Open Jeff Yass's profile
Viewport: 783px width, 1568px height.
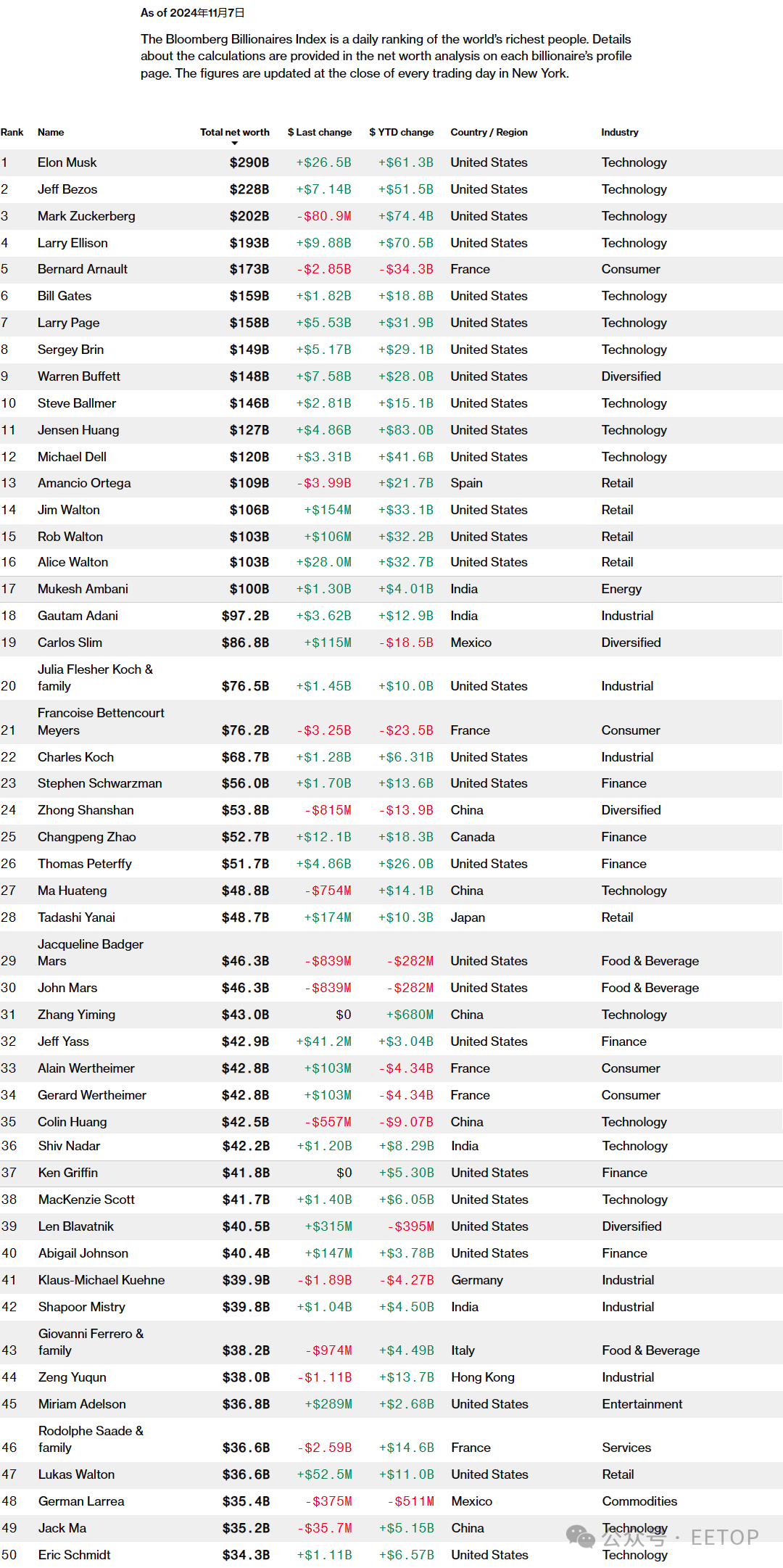[63, 1041]
